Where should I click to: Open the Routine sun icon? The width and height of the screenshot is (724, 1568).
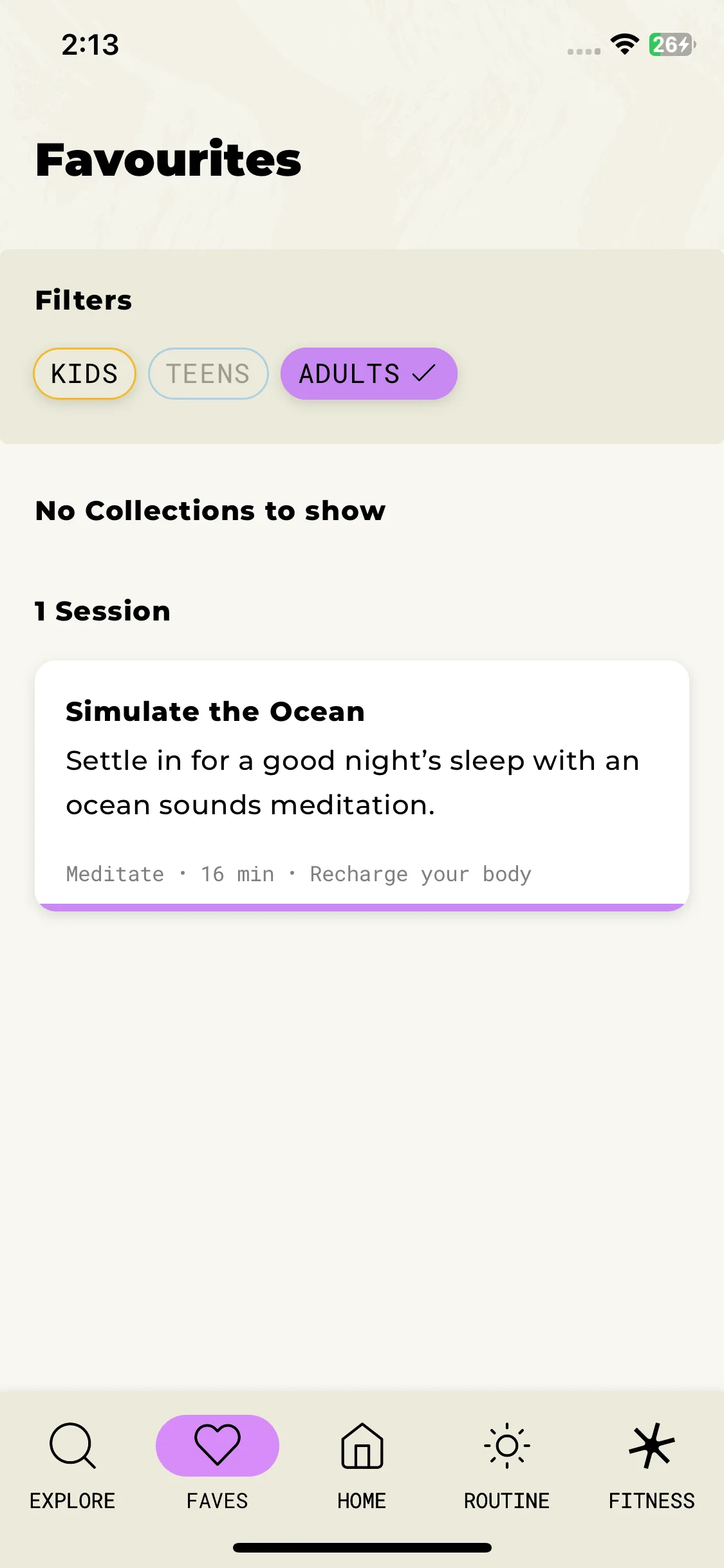tap(507, 1446)
